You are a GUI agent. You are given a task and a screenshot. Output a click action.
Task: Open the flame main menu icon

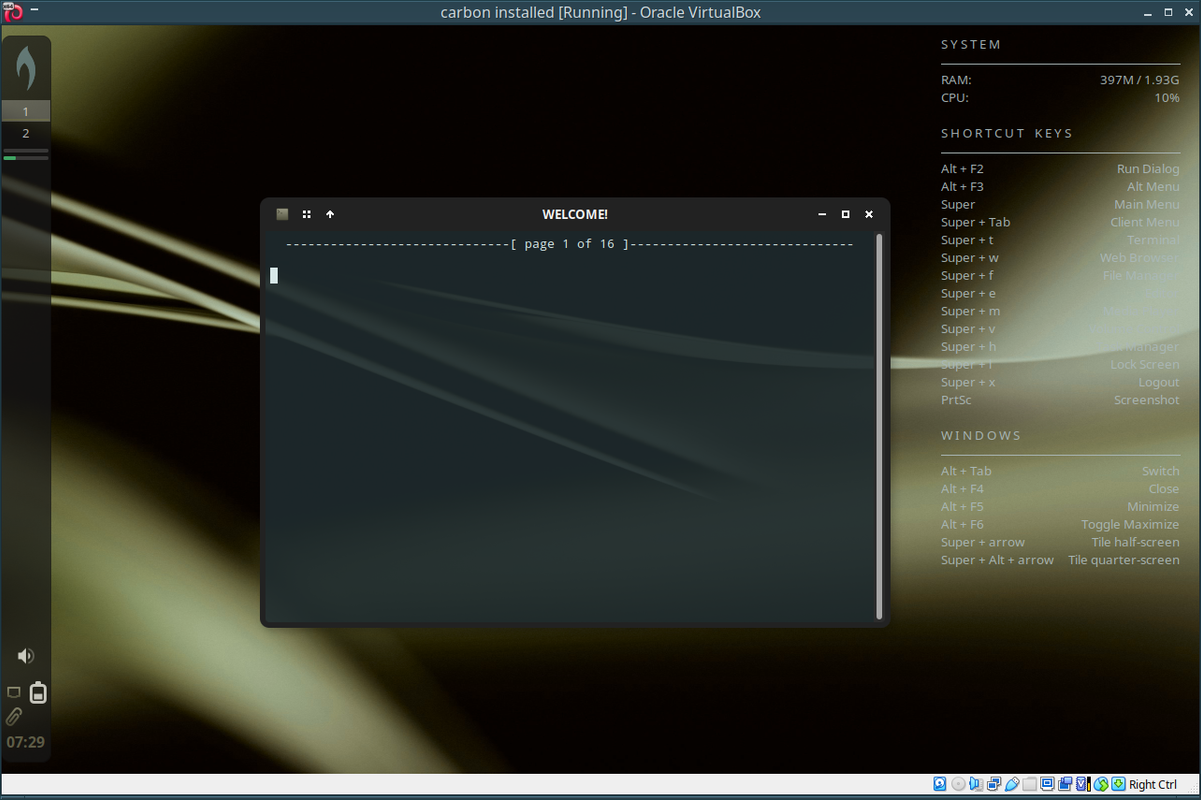click(x=26, y=69)
